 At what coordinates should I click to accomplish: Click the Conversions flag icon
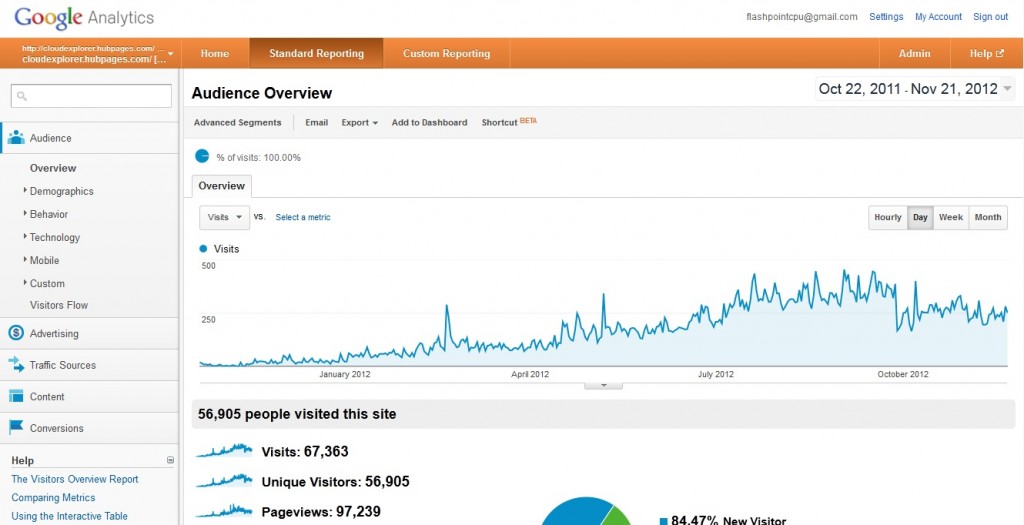(16, 428)
